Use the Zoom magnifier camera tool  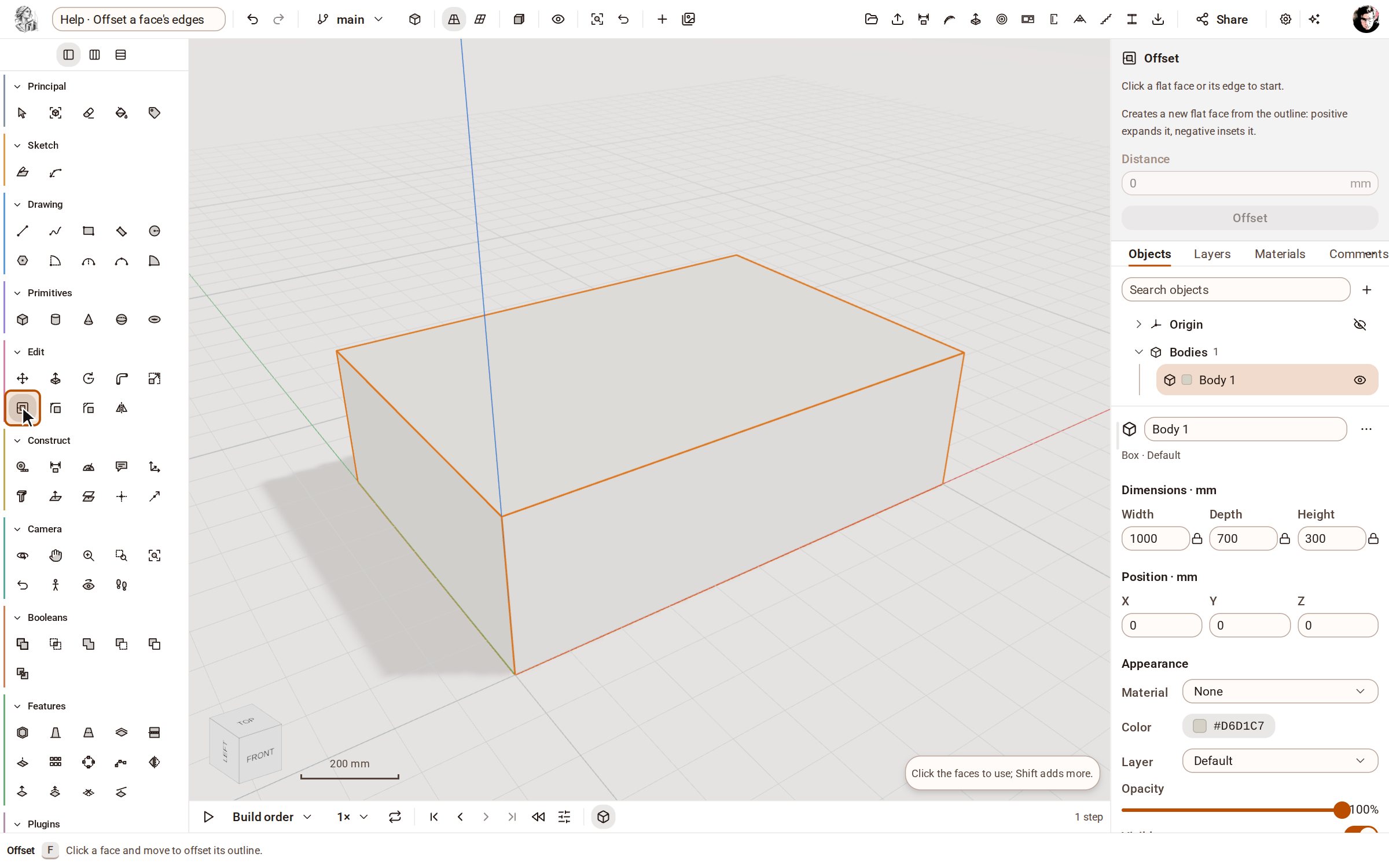(x=89, y=556)
